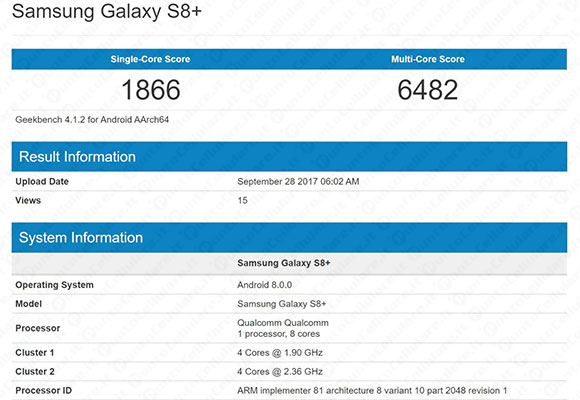
Task: Click the single-core score value 1866
Action: coord(151,90)
